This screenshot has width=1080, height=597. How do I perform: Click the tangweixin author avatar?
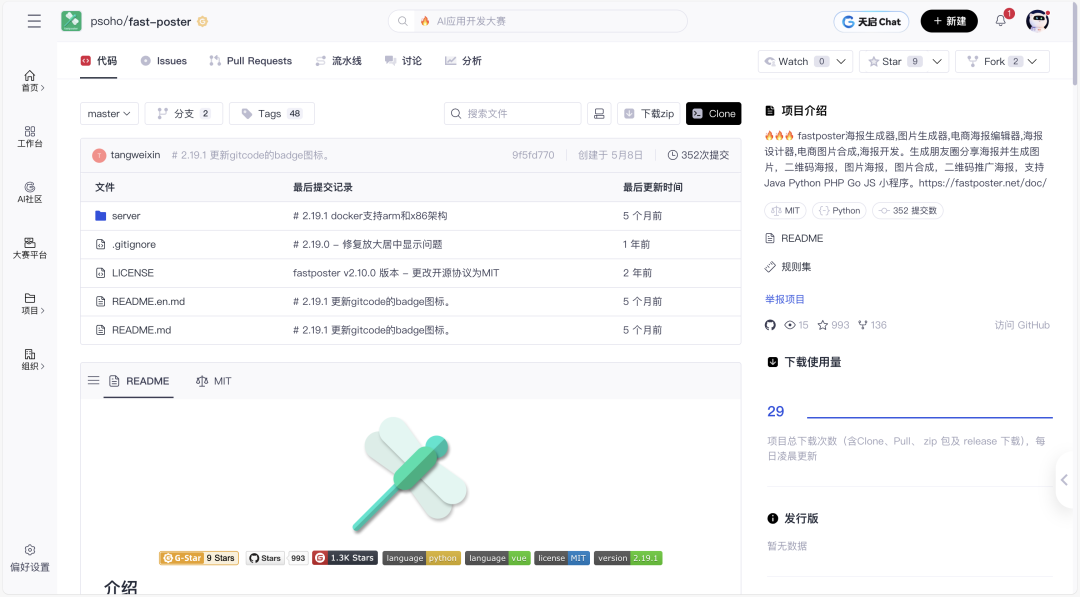[99, 155]
